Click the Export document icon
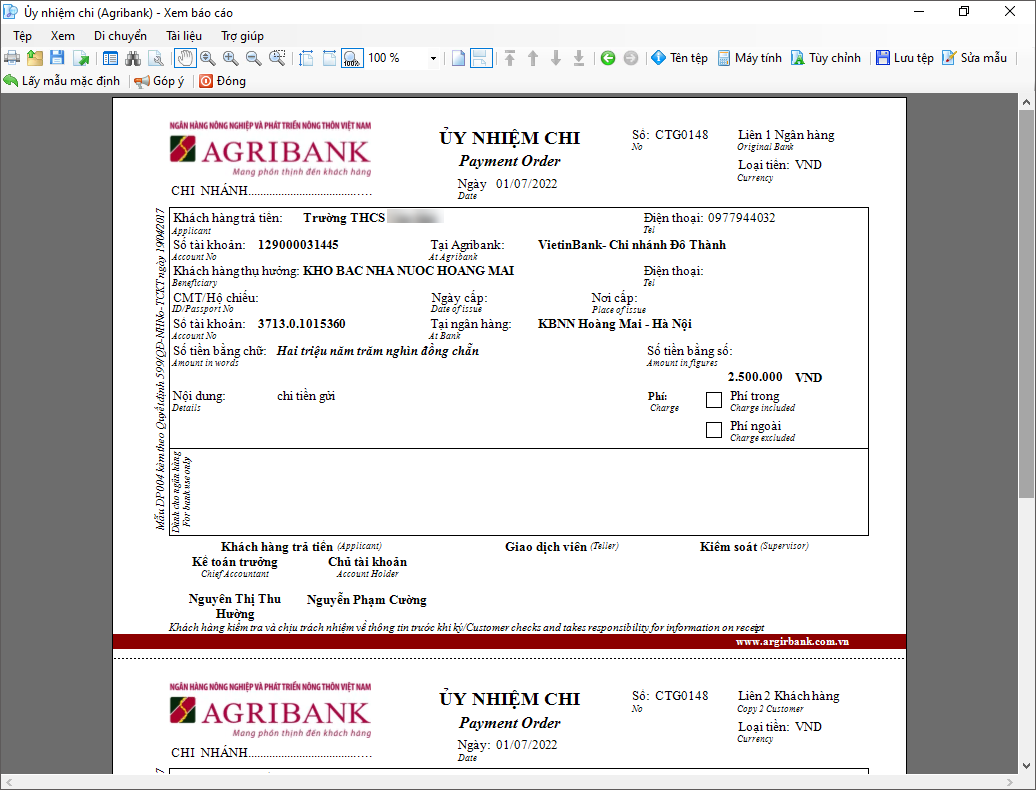Screen dimensions: 1036x790 click(80, 58)
